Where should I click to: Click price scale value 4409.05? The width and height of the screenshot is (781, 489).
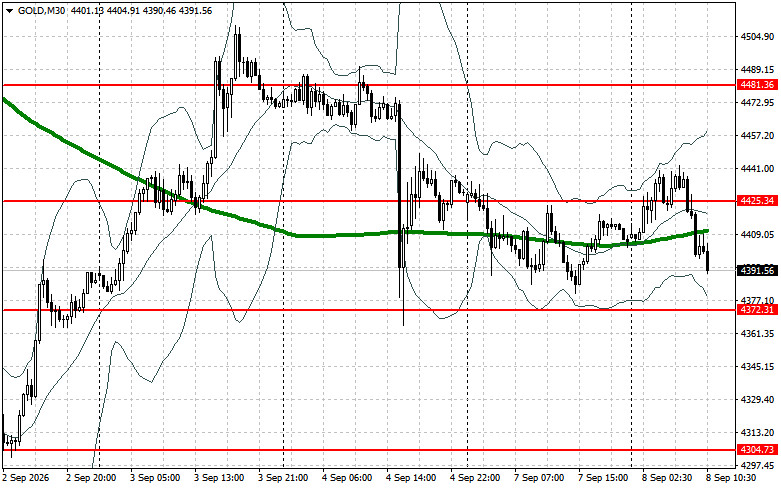pyautogui.click(x=757, y=235)
